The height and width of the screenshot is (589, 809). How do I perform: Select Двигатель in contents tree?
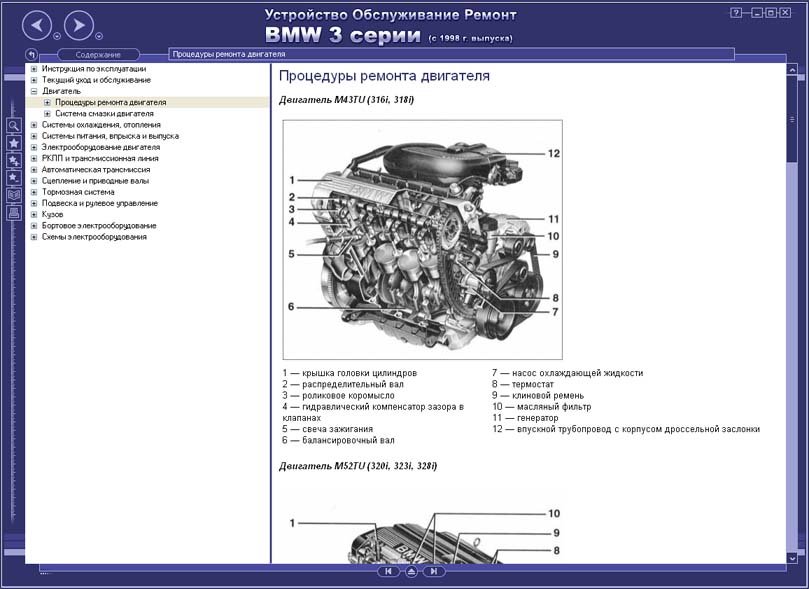(61, 91)
